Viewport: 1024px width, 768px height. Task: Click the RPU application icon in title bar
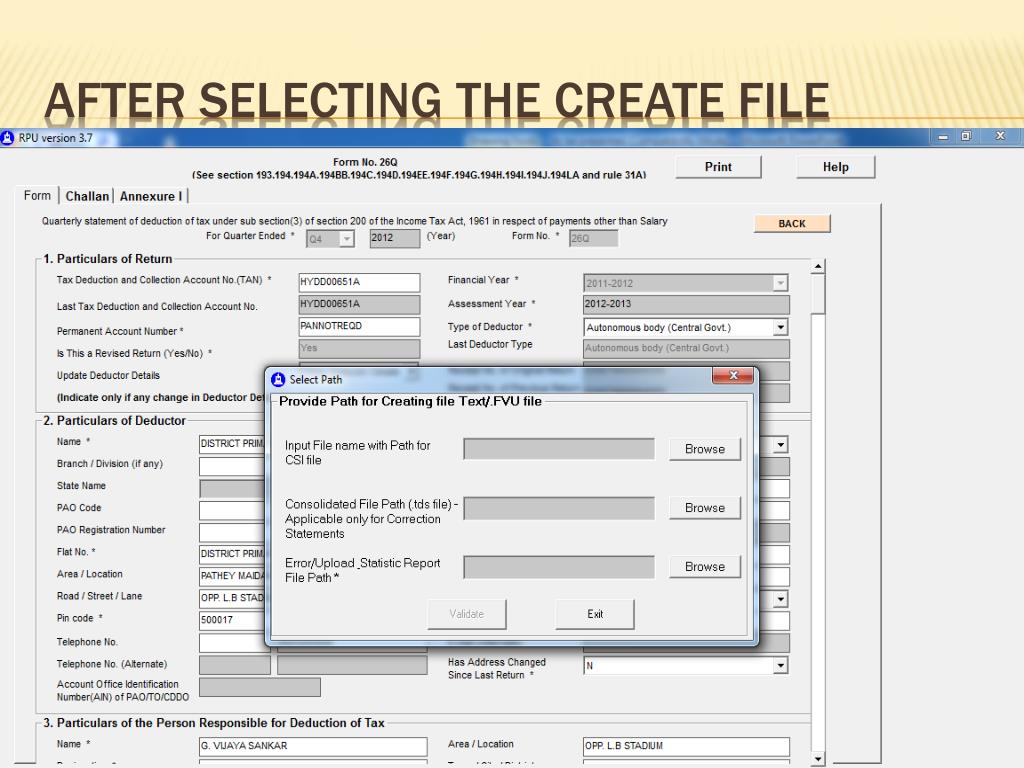8,138
